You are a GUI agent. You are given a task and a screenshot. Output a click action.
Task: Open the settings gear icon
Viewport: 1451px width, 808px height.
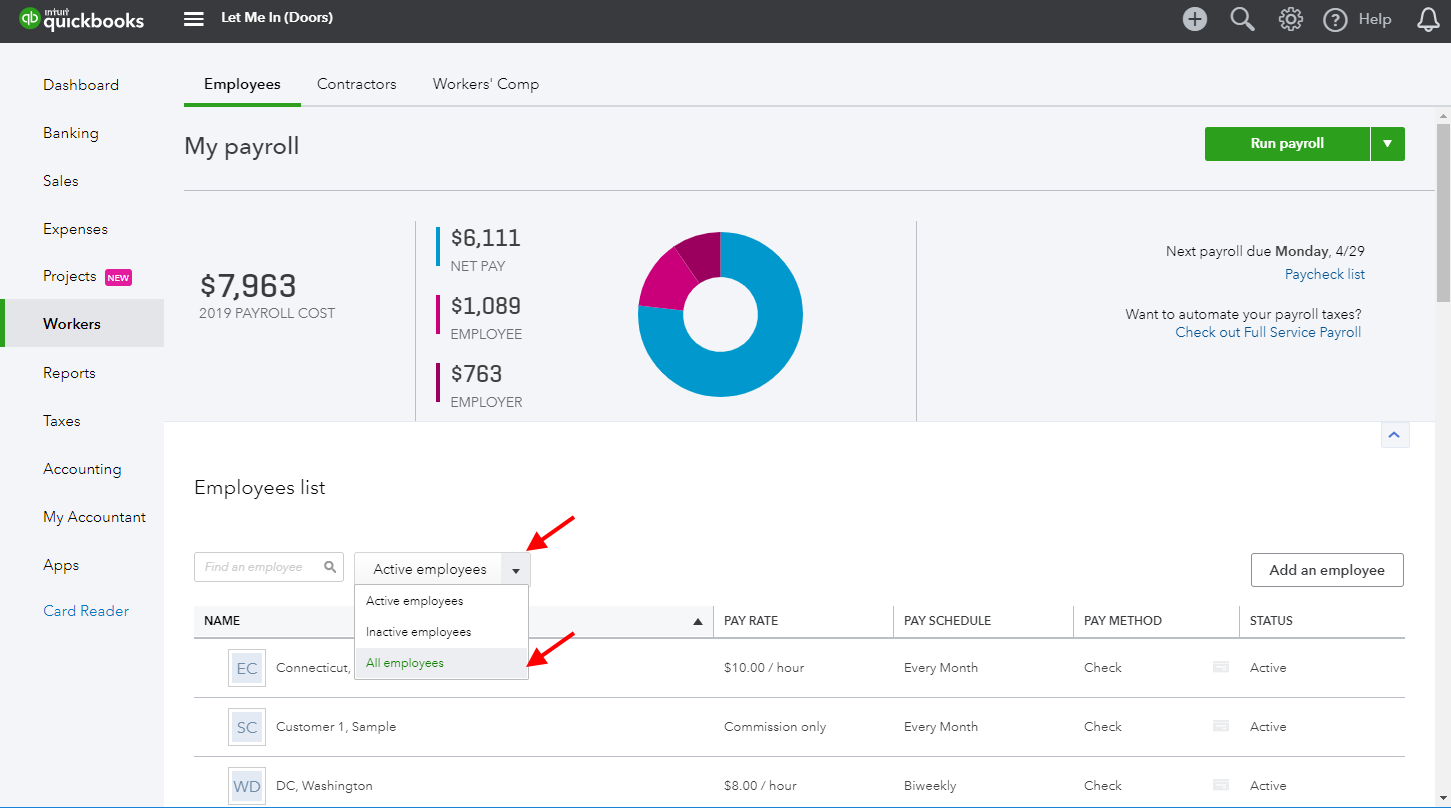(x=1291, y=19)
